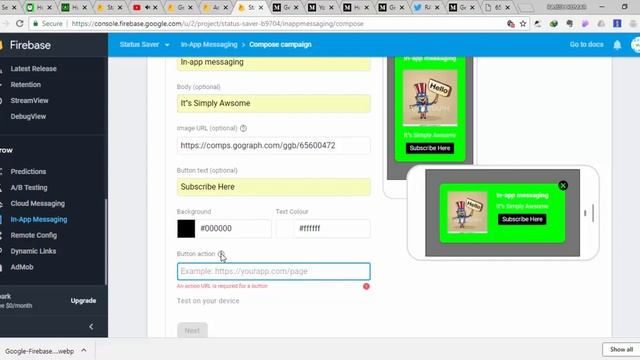Open Remote Config in sidebar

(34, 235)
